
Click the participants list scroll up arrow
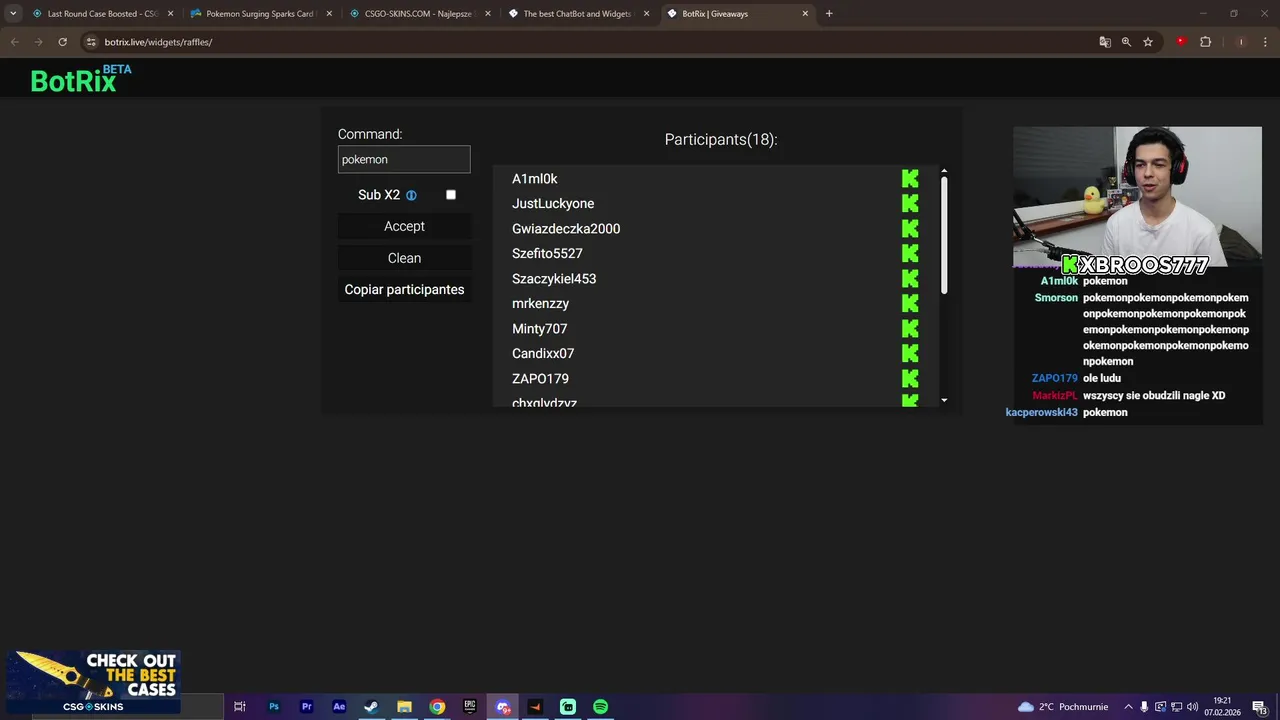pyautogui.click(x=944, y=171)
